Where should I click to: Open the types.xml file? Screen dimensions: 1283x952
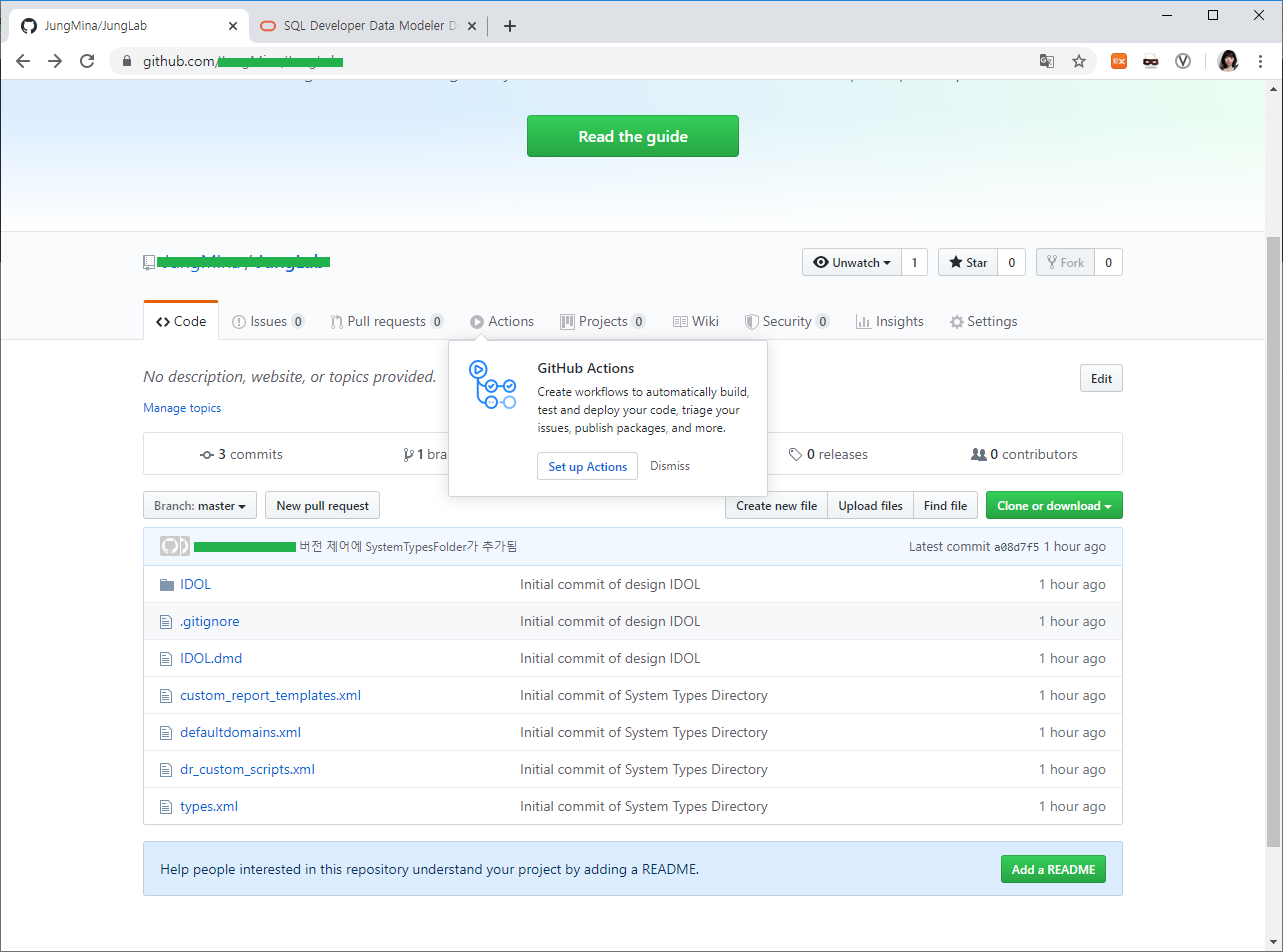click(x=209, y=806)
